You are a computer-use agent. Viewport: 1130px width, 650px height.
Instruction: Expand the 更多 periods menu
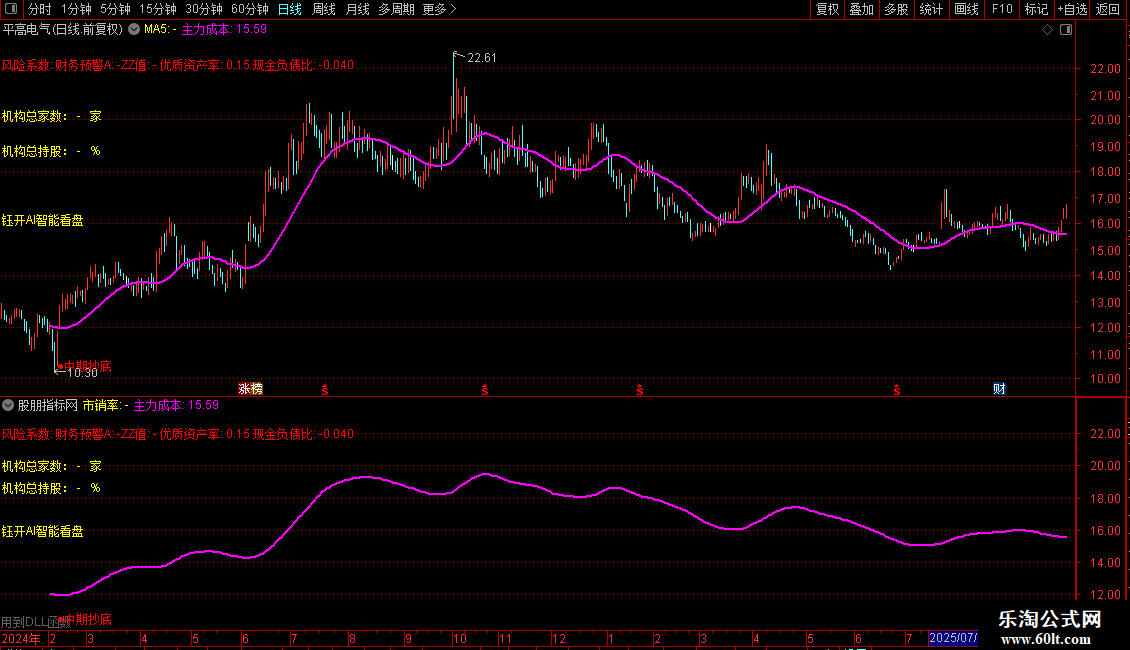coord(439,10)
